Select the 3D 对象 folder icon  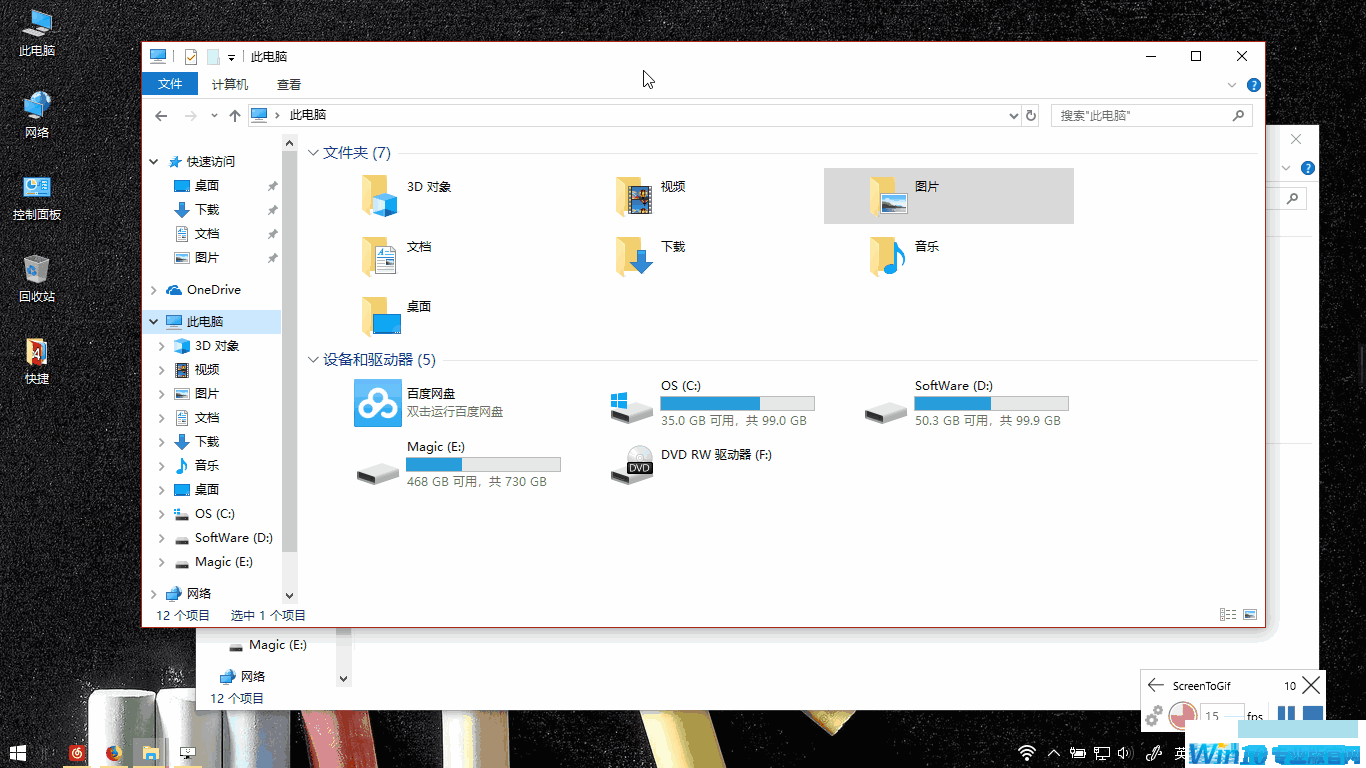380,196
